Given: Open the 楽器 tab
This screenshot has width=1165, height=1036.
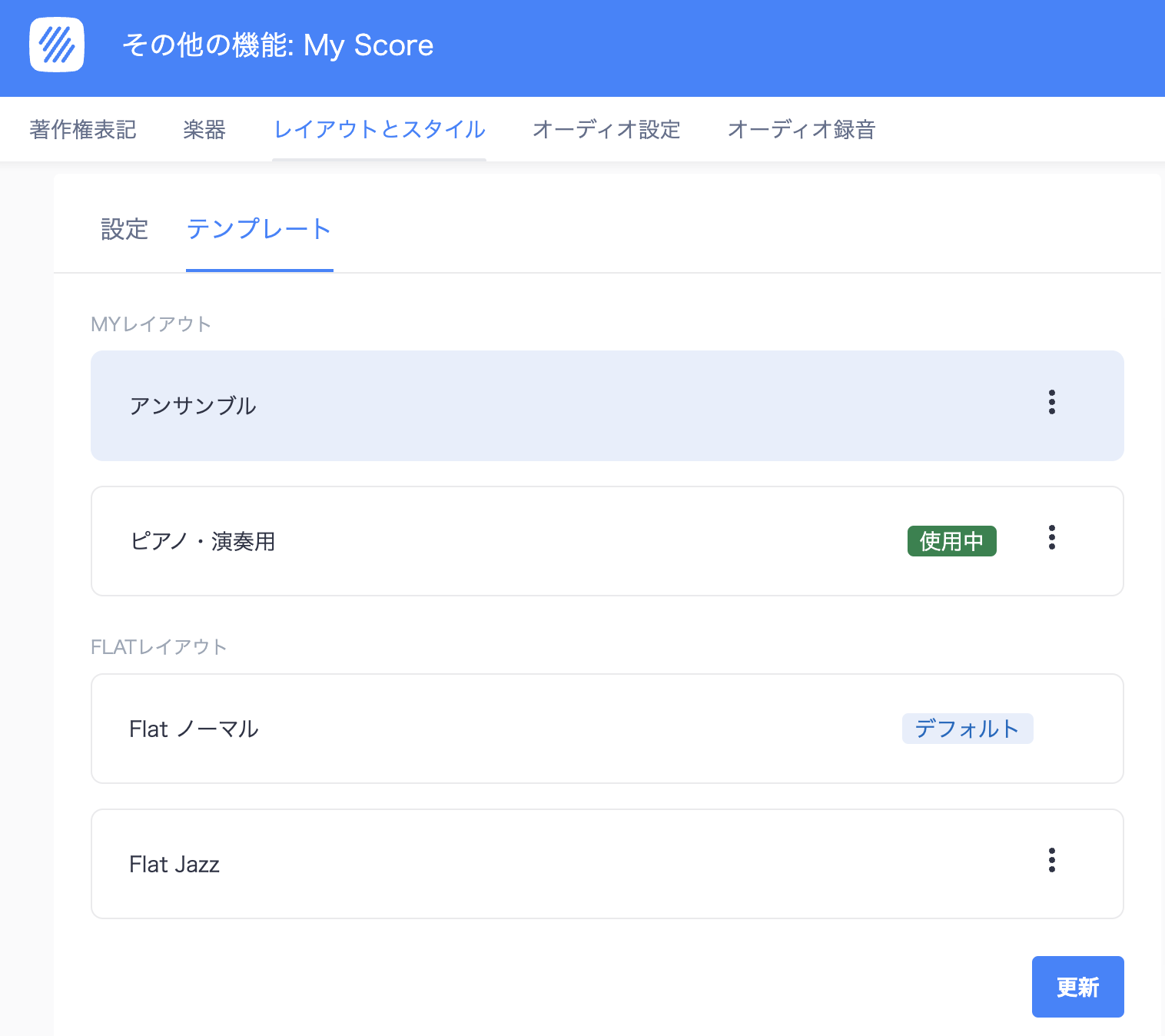Looking at the screenshot, I should [203, 129].
